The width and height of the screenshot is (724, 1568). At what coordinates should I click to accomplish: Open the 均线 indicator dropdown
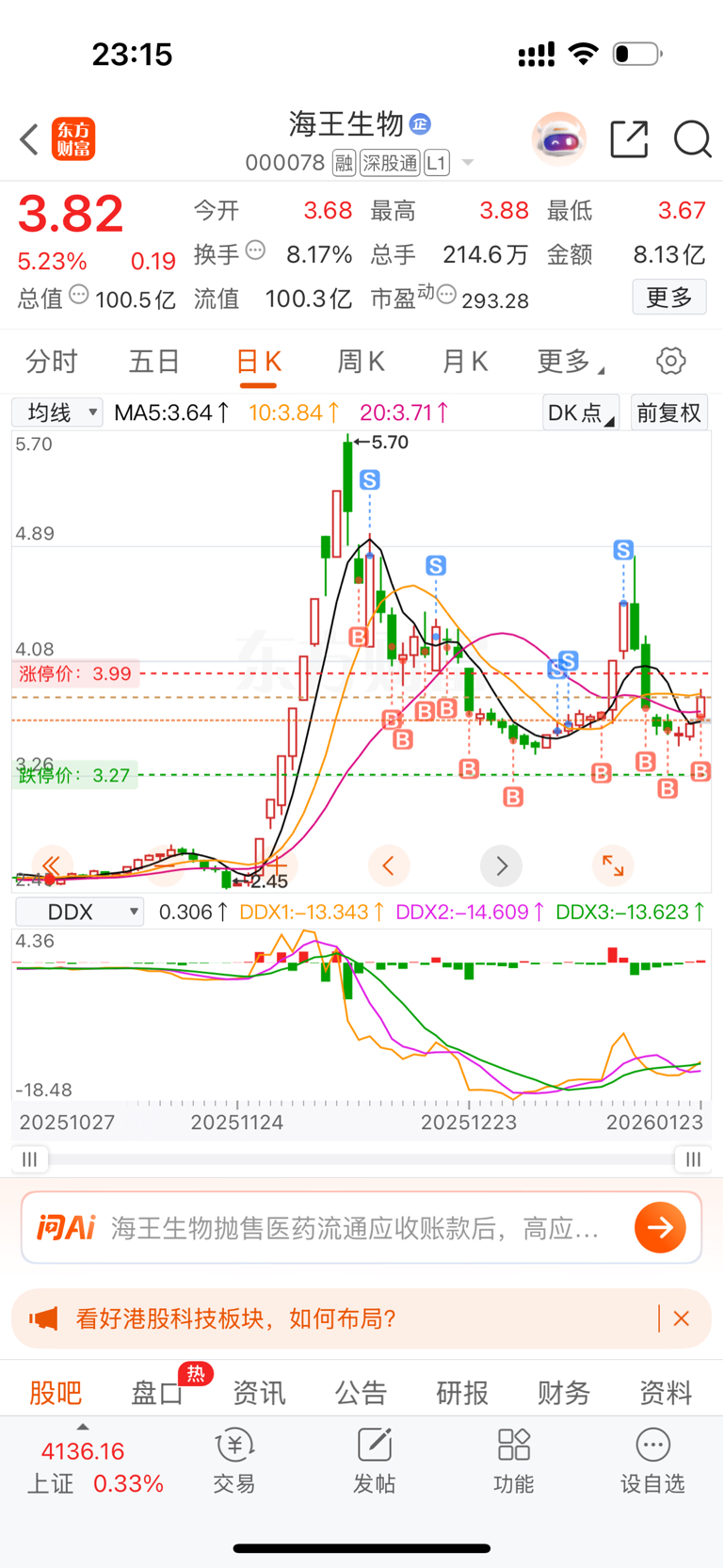[57, 412]
